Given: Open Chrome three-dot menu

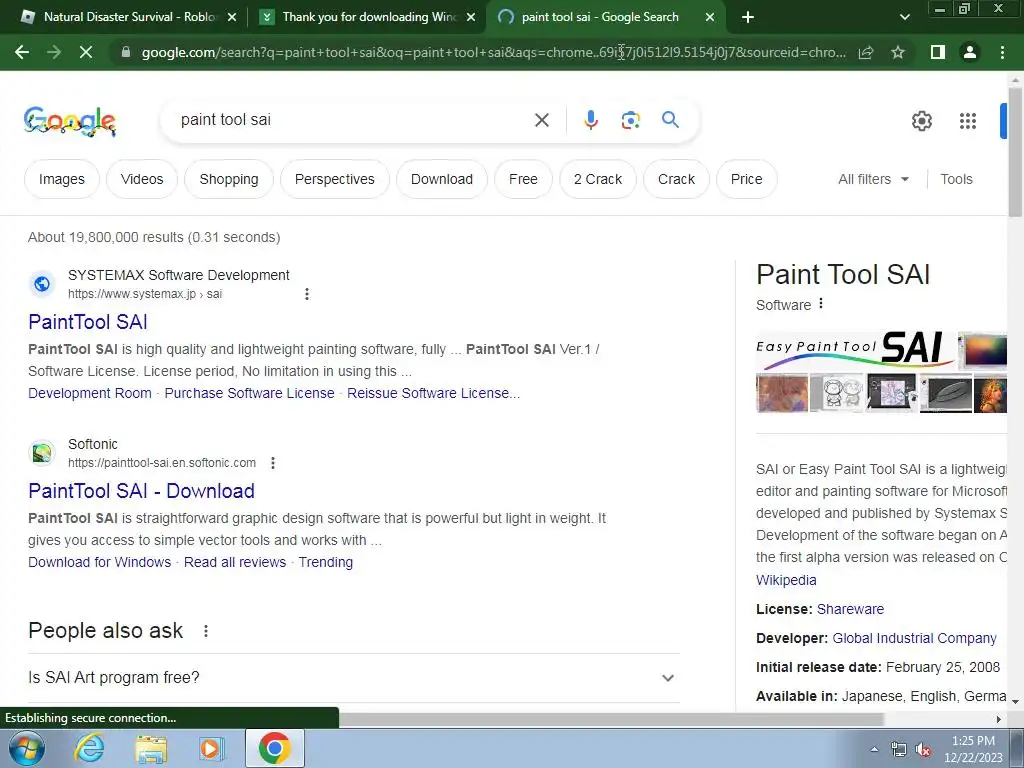Looking at the screenshot, I should point(1002,52).
